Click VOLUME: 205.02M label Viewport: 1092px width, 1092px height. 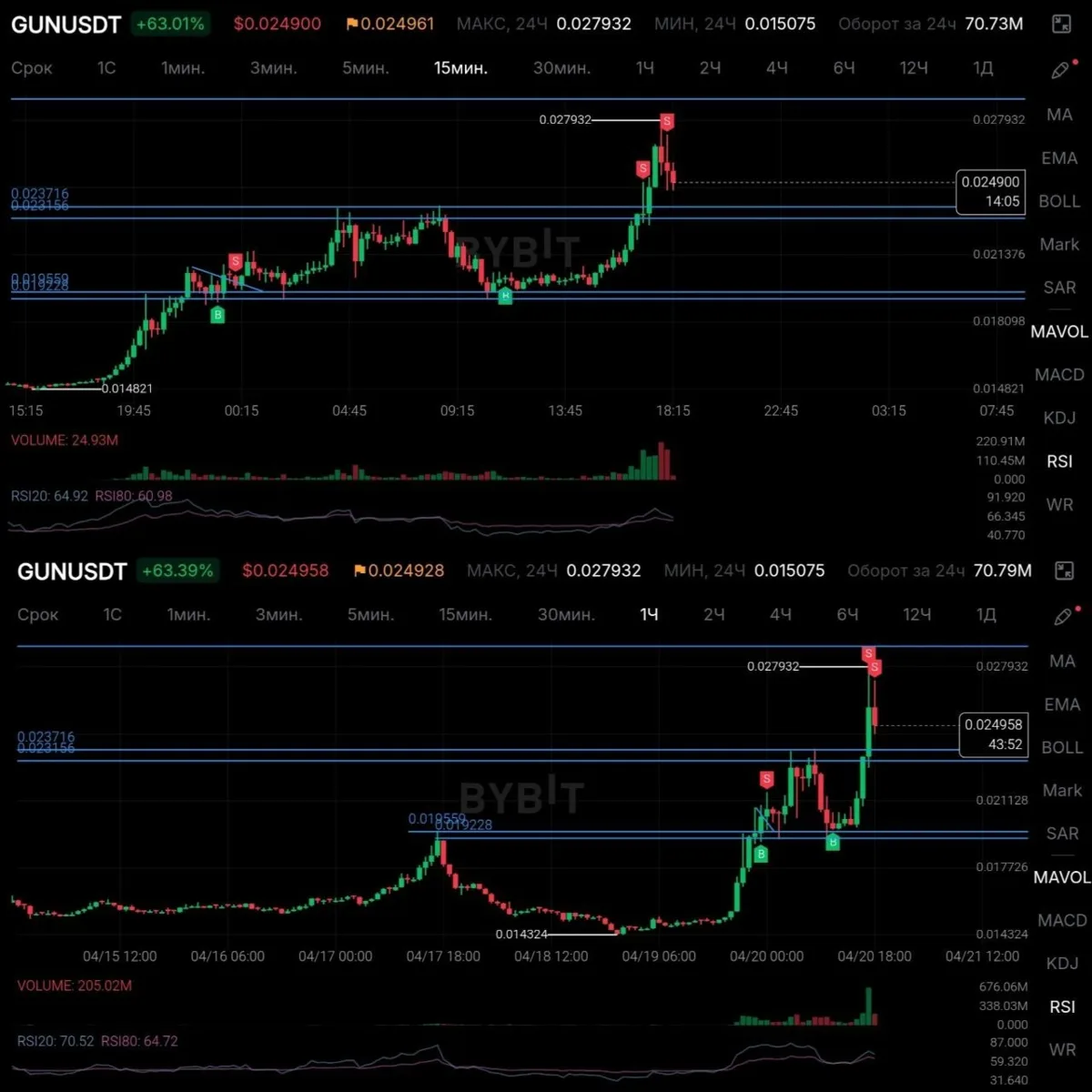point(75,986)
